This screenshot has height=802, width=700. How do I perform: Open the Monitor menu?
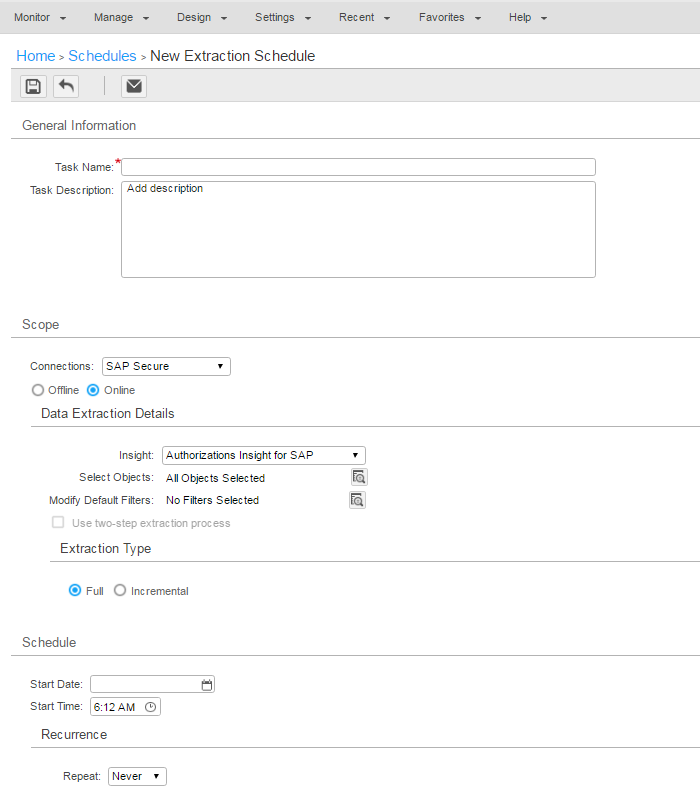click(x=40, y=17)
